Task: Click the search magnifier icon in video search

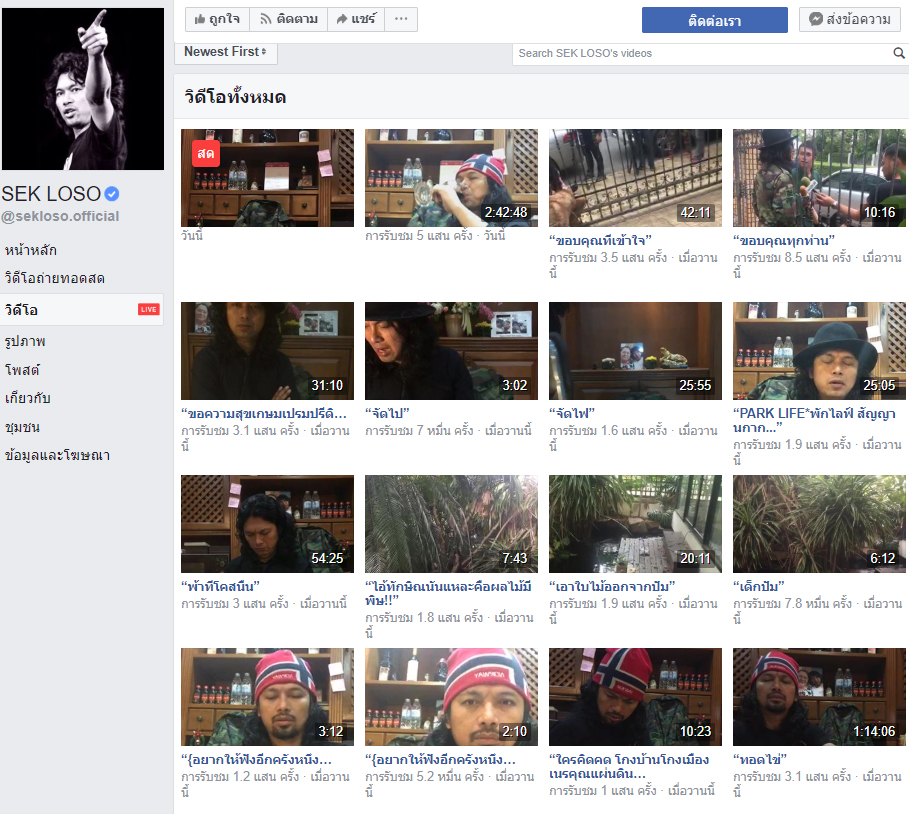Action: (898, 53)
